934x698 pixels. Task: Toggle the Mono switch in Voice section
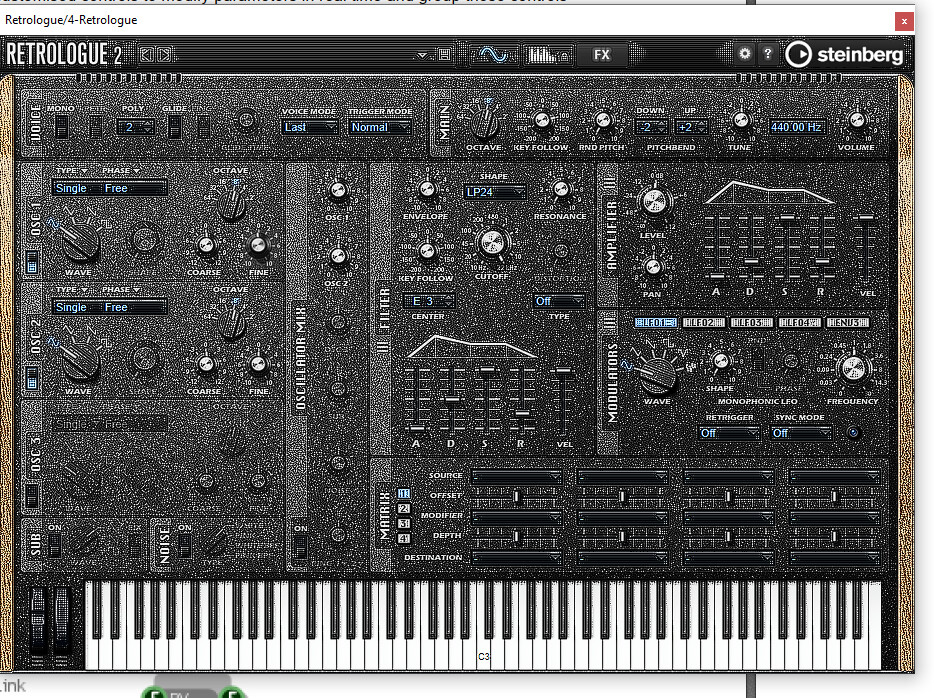(x=61, y=127)
